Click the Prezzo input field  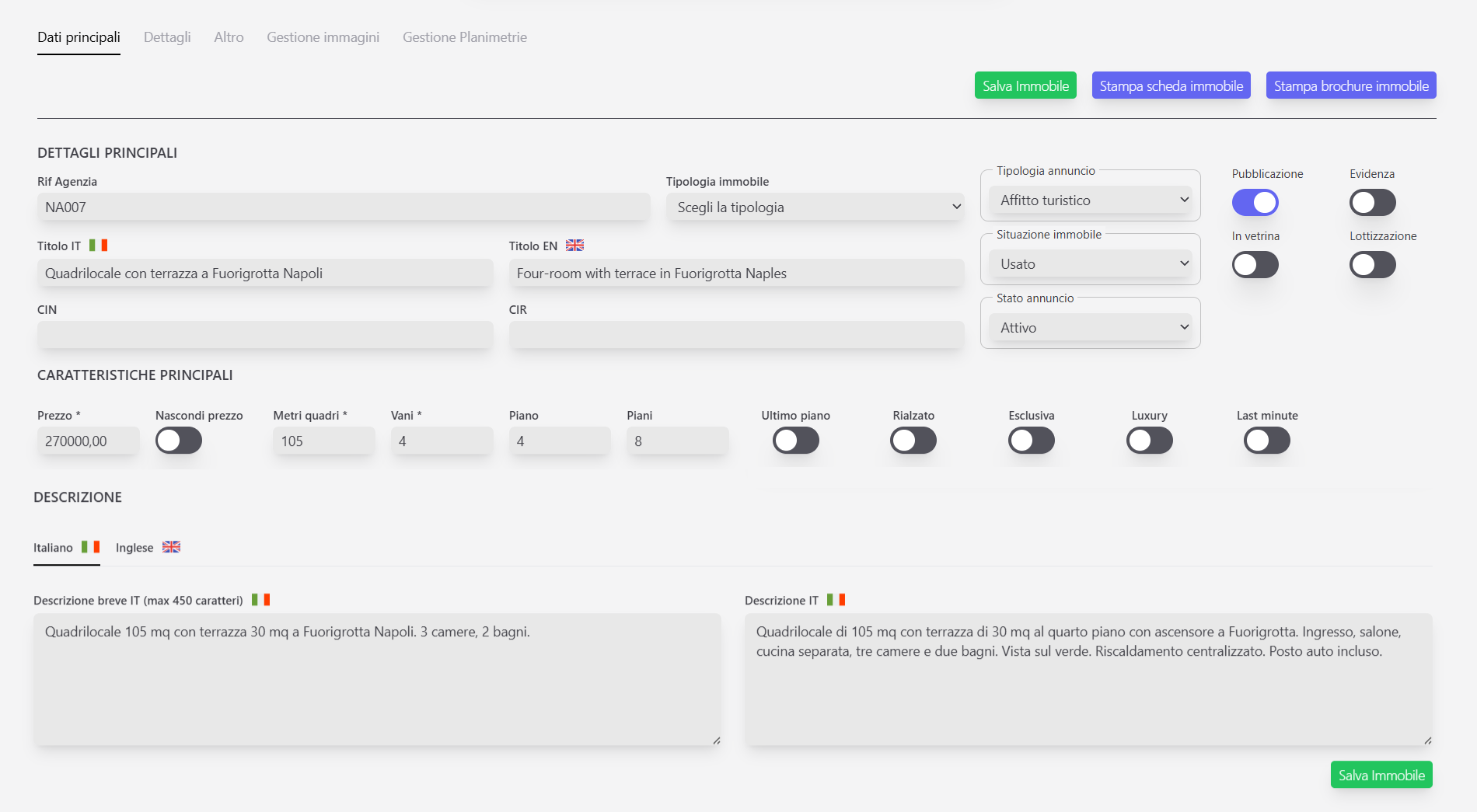click(x=89, y=441)
